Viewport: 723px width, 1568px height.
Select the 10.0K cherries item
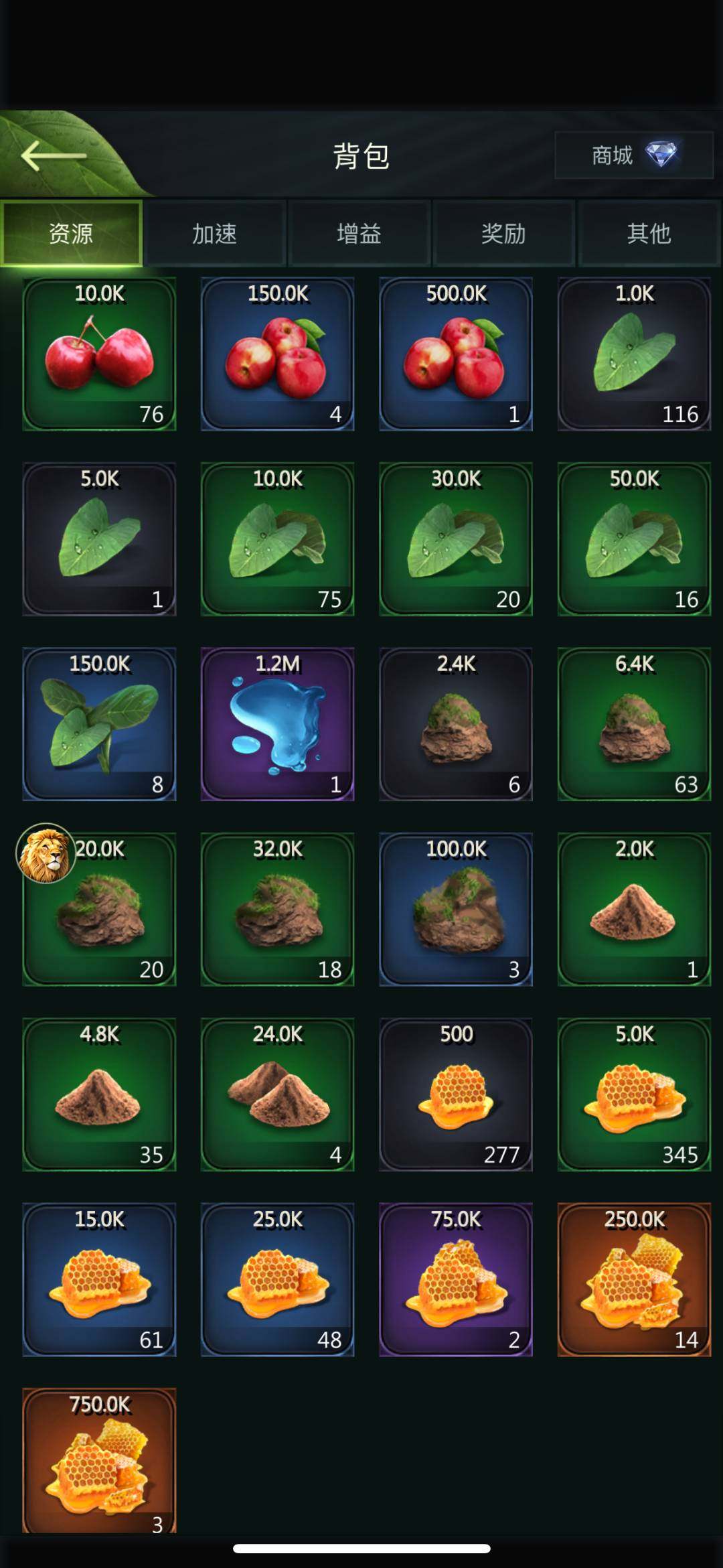tap(99, 354)
